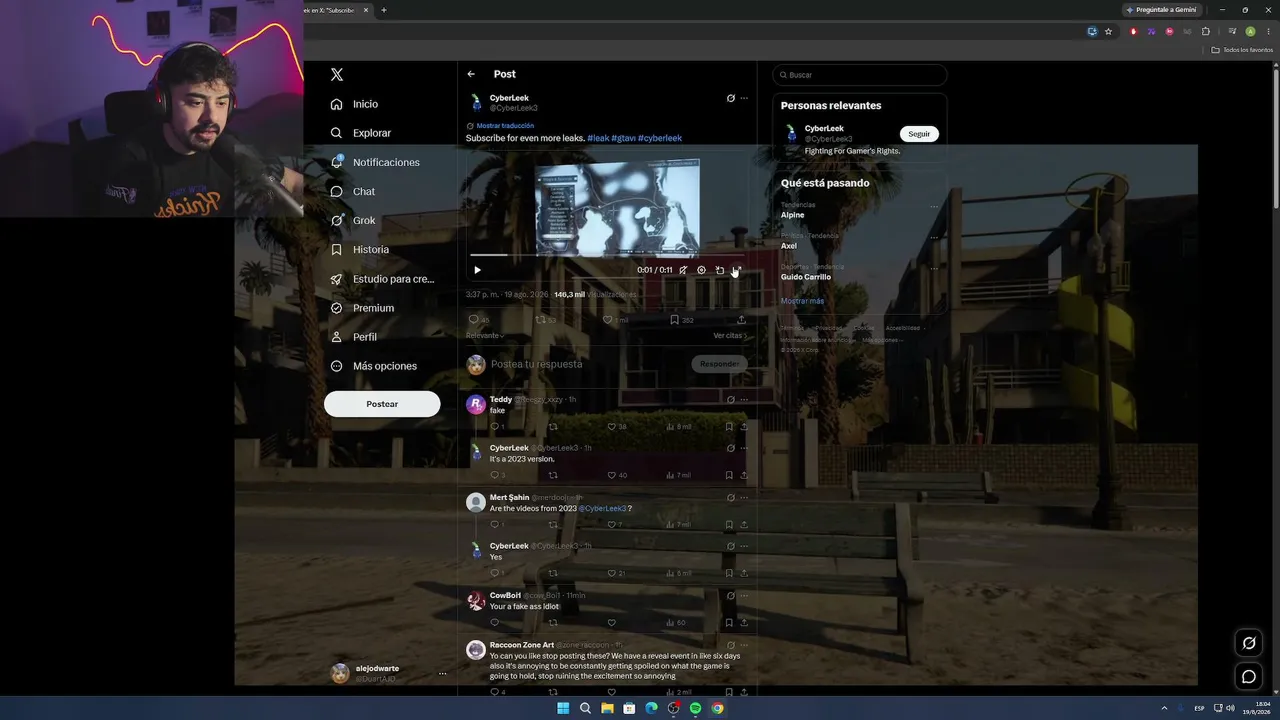The height and width of the screenshot is (720, 1280).
Task: Click Mostrar más under trends
Action: click(802, 301)
